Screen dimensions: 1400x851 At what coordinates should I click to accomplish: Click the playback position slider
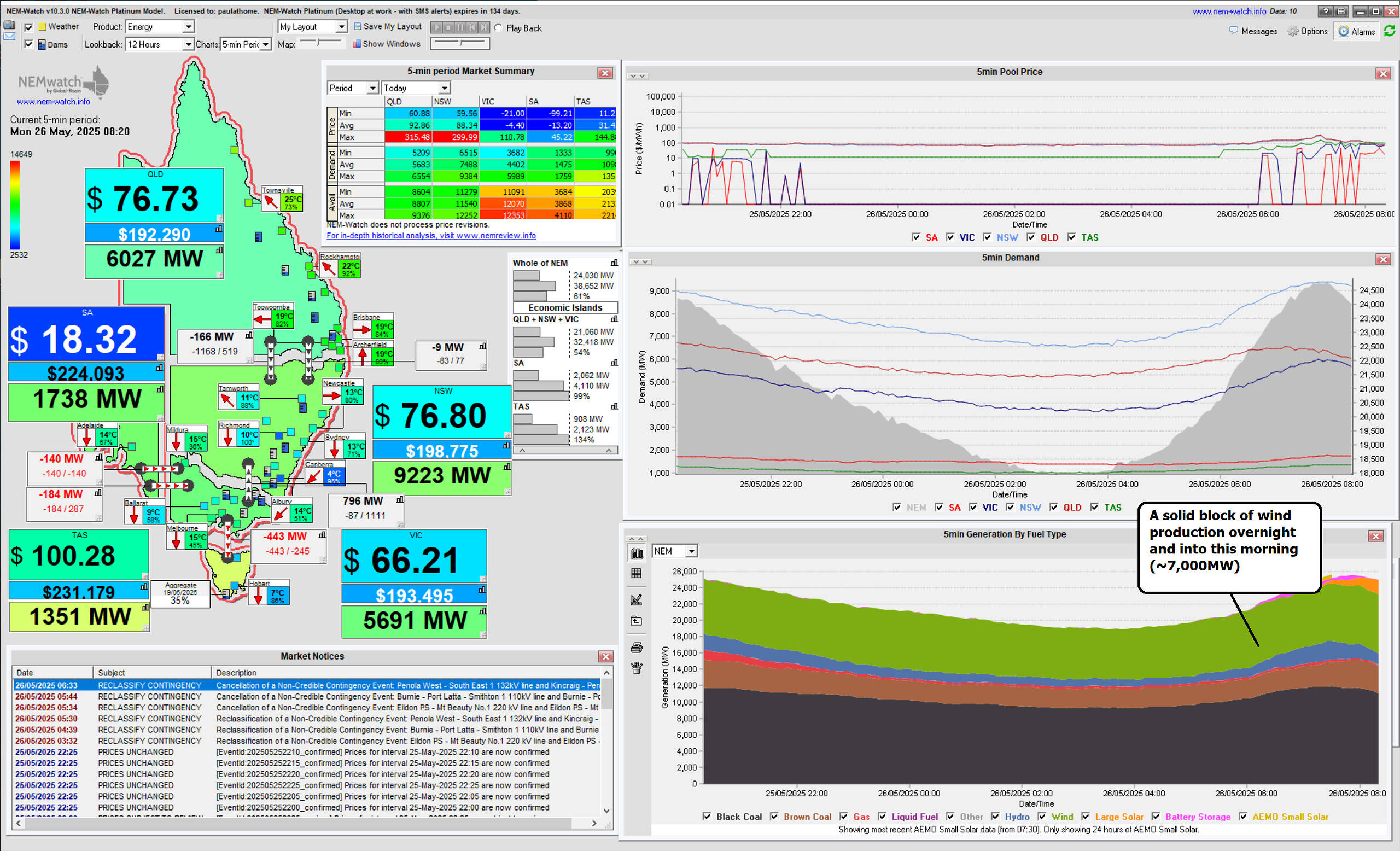point(460,43)
